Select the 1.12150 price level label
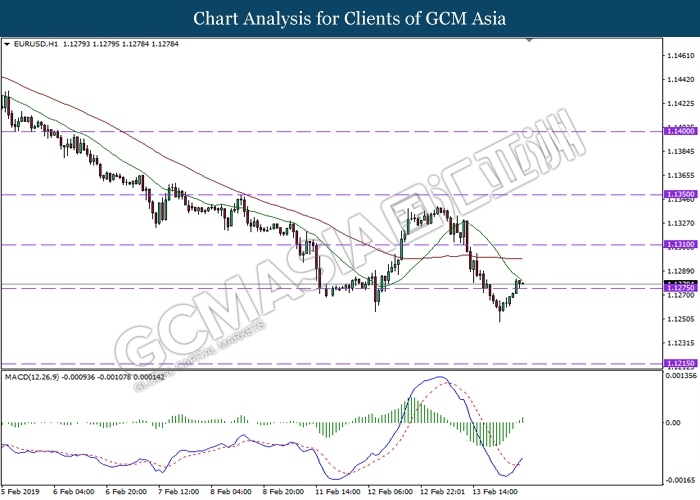 pyautogui.click(x=681, y=364)
